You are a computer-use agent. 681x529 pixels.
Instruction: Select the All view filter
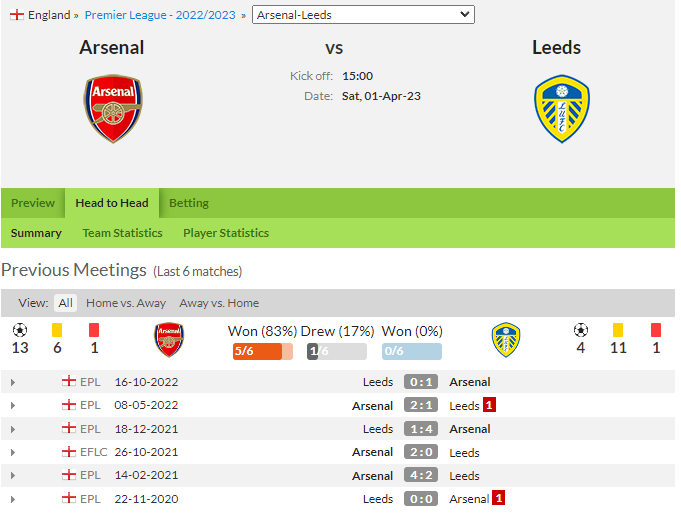(66, 303)
